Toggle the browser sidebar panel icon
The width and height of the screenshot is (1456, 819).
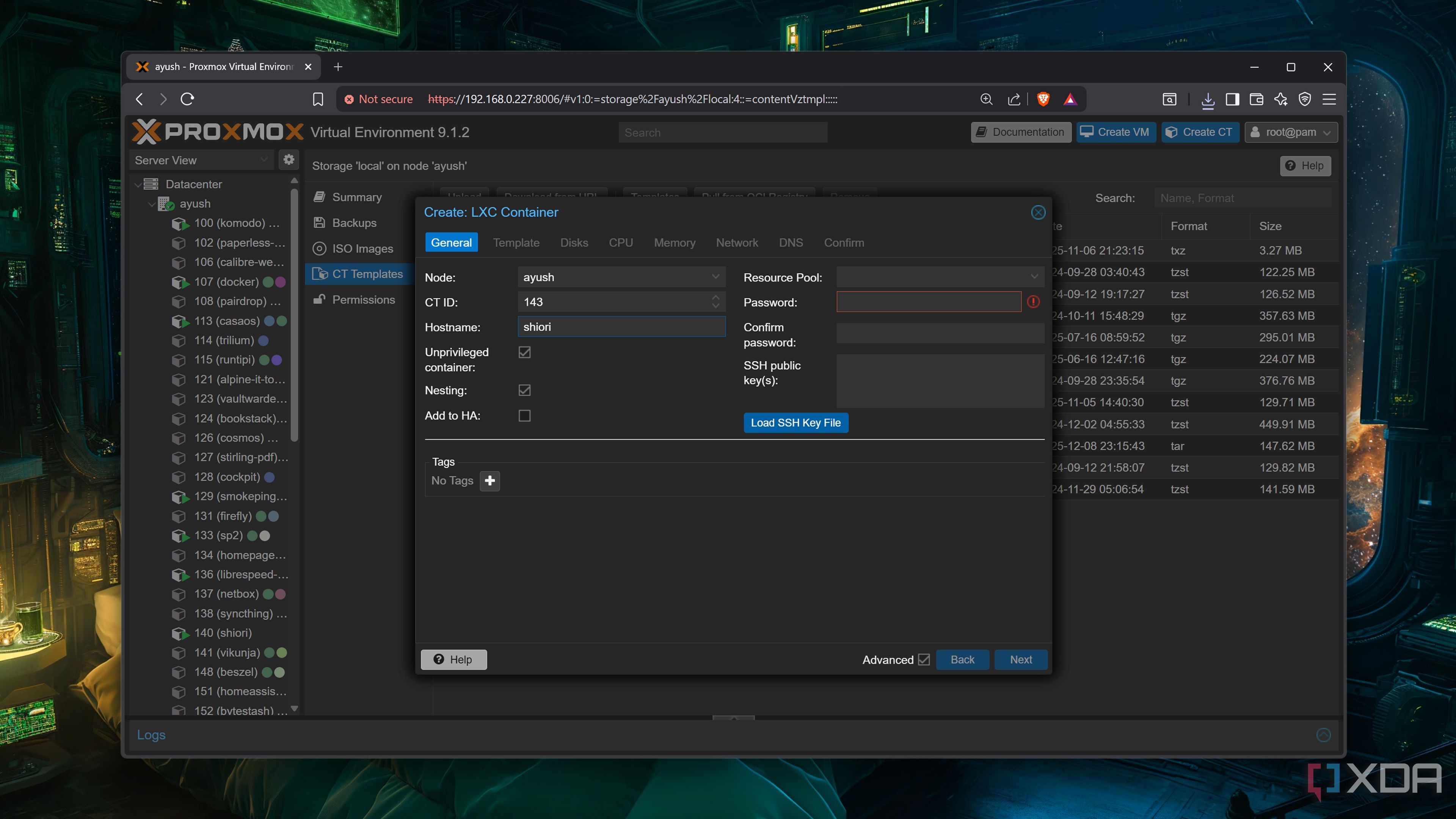(x=1232, y=99)
